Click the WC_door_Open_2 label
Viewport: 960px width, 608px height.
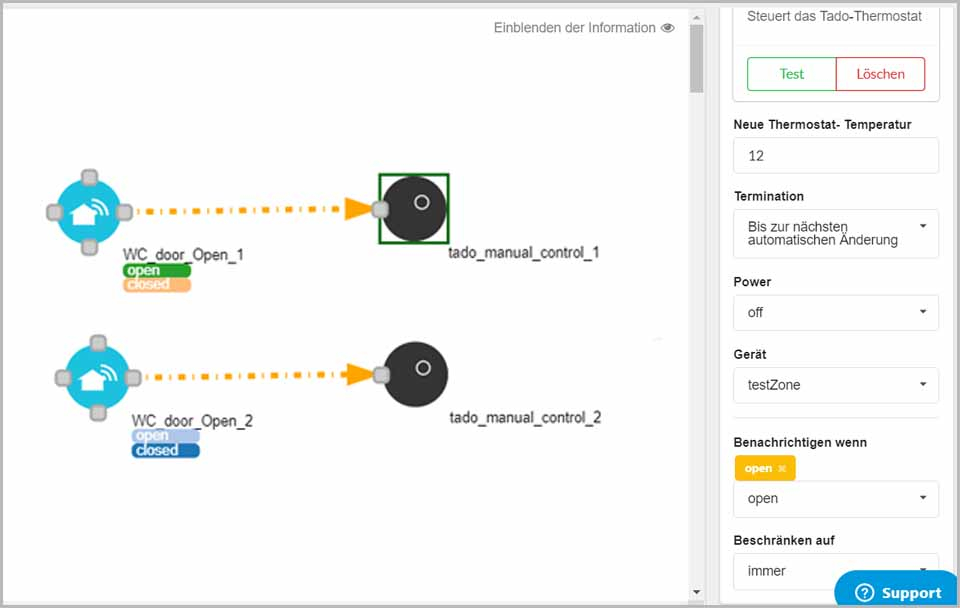tap(192, 421)
